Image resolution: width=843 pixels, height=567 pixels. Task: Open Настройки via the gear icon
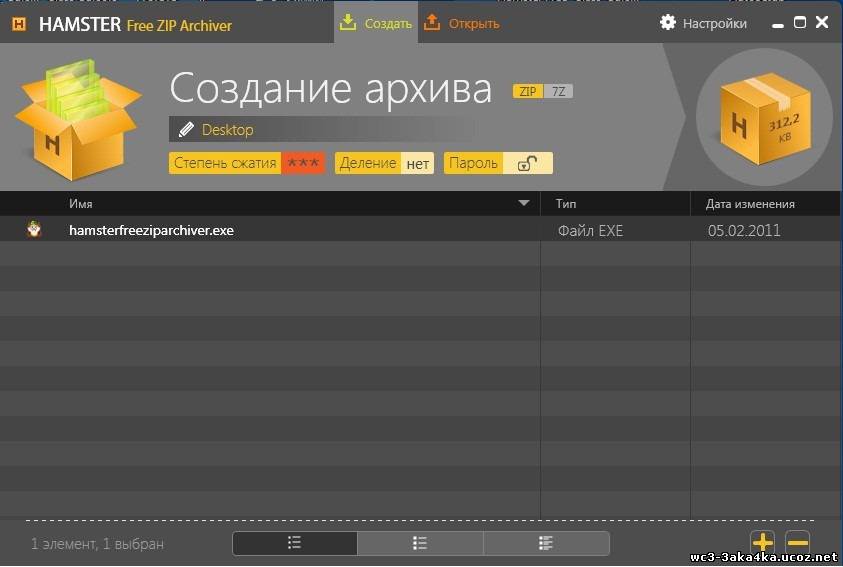tap(668, 23)
